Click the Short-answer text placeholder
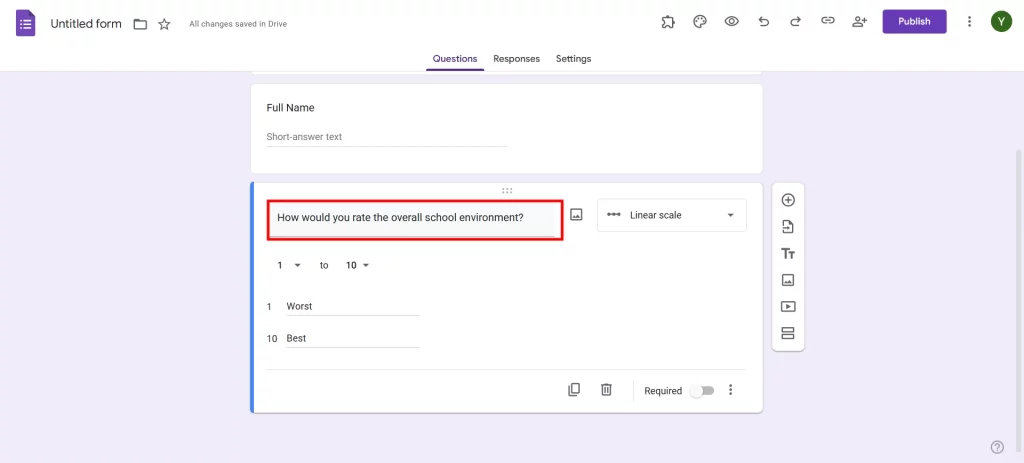The height and width of the screenshot is (463, 1024). click(304, 137)
